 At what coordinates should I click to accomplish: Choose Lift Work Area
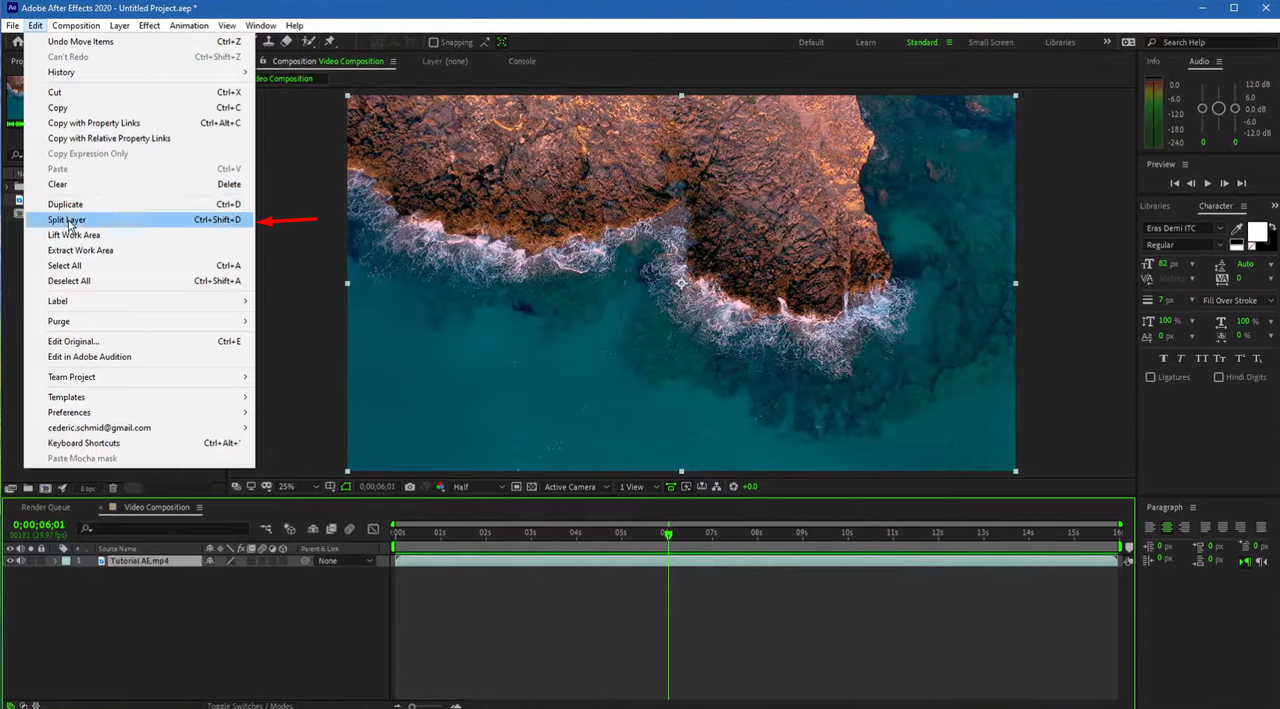140,235
